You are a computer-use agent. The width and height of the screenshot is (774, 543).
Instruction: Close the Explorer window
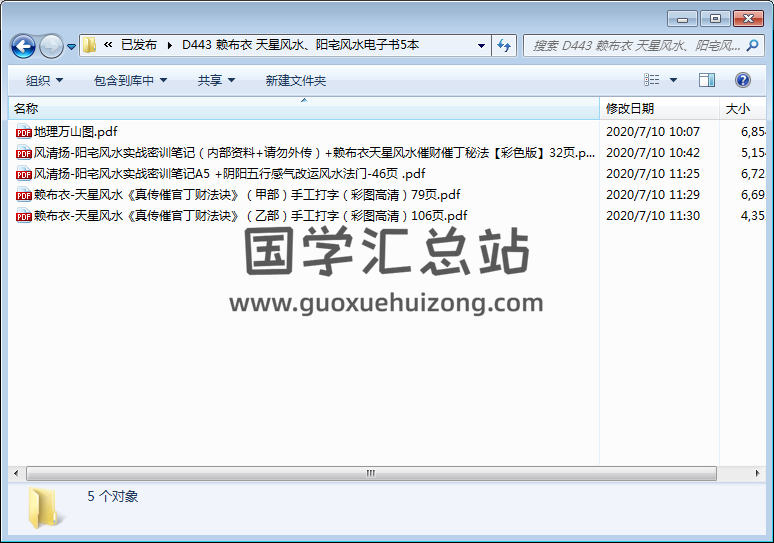(749, 19)
